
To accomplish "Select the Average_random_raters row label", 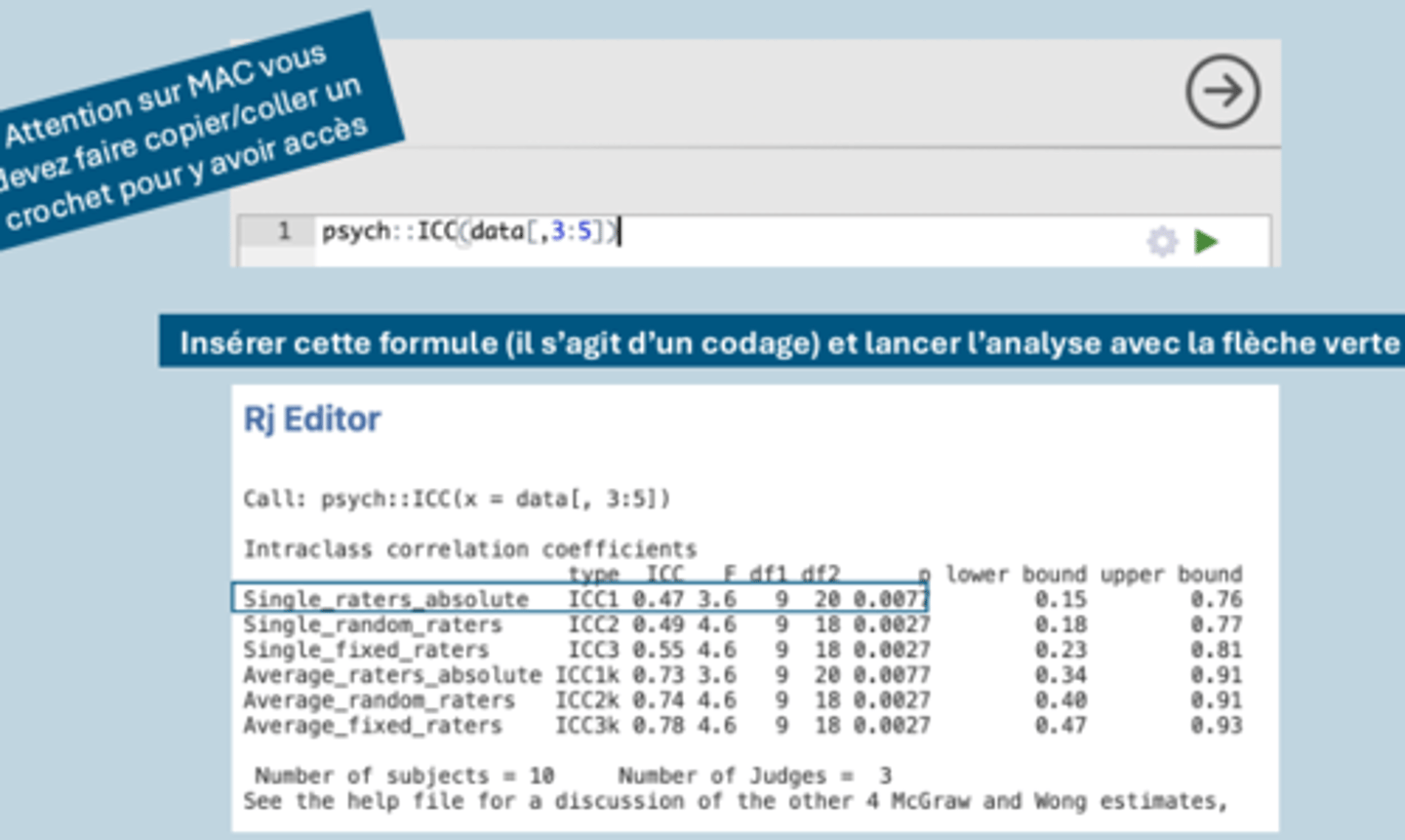I will click(379, 700).
